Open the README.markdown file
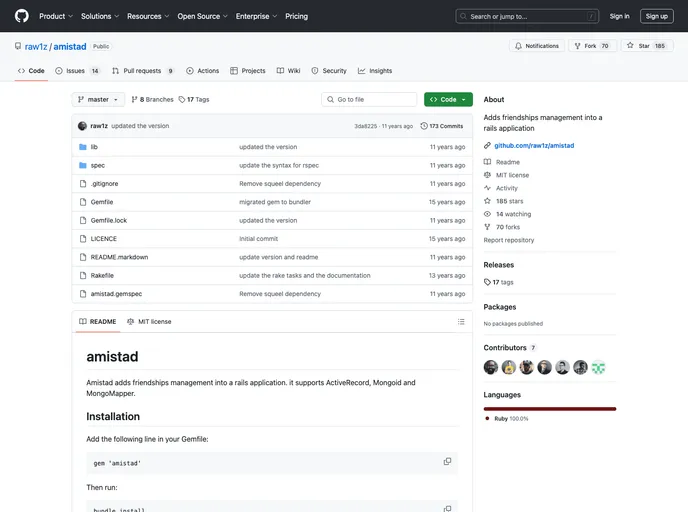The width and height of the screenshot is (688, 512). (119, 257)
